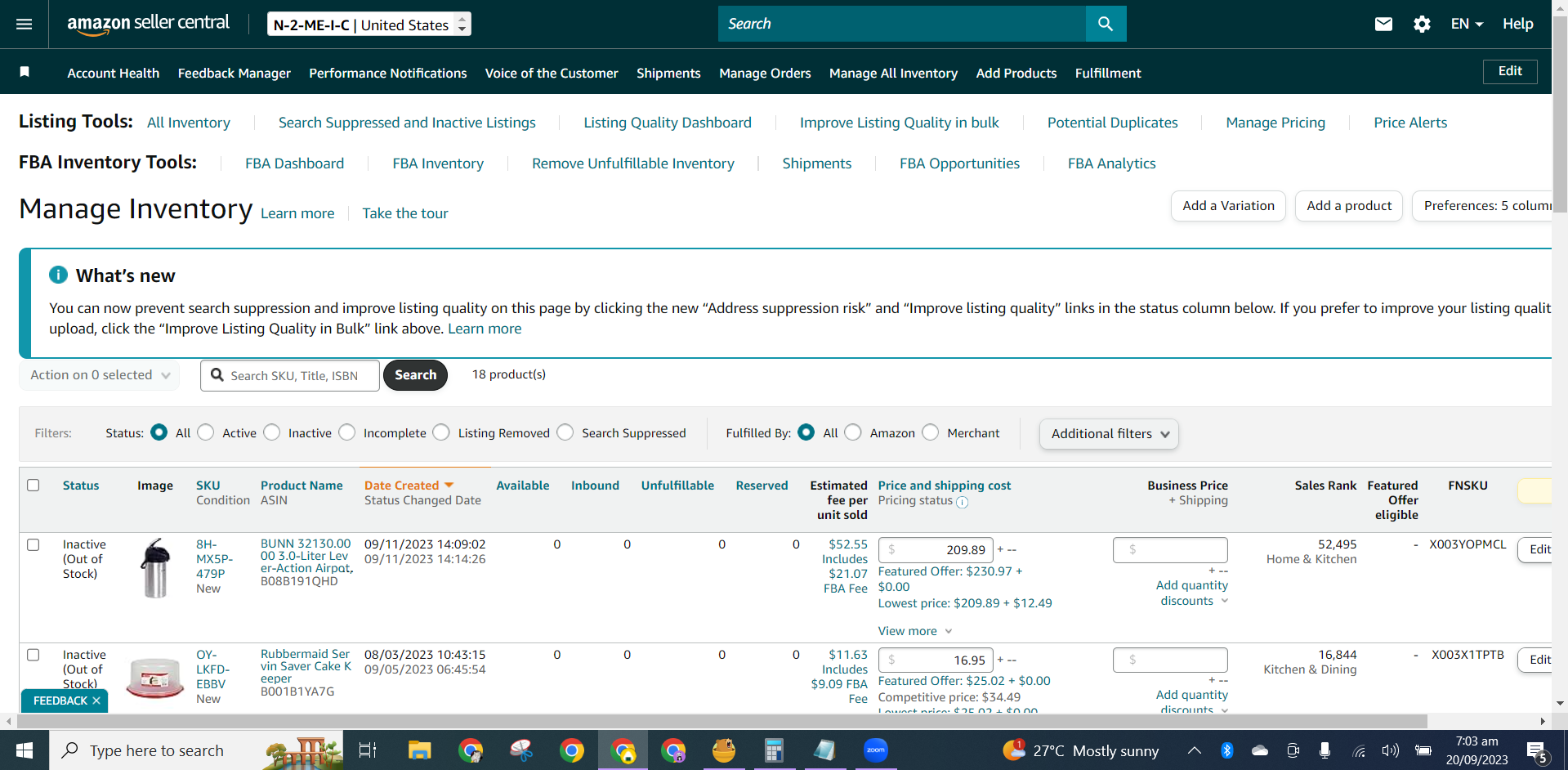
Task: Click the black Search button
Action: coord(415,375)
